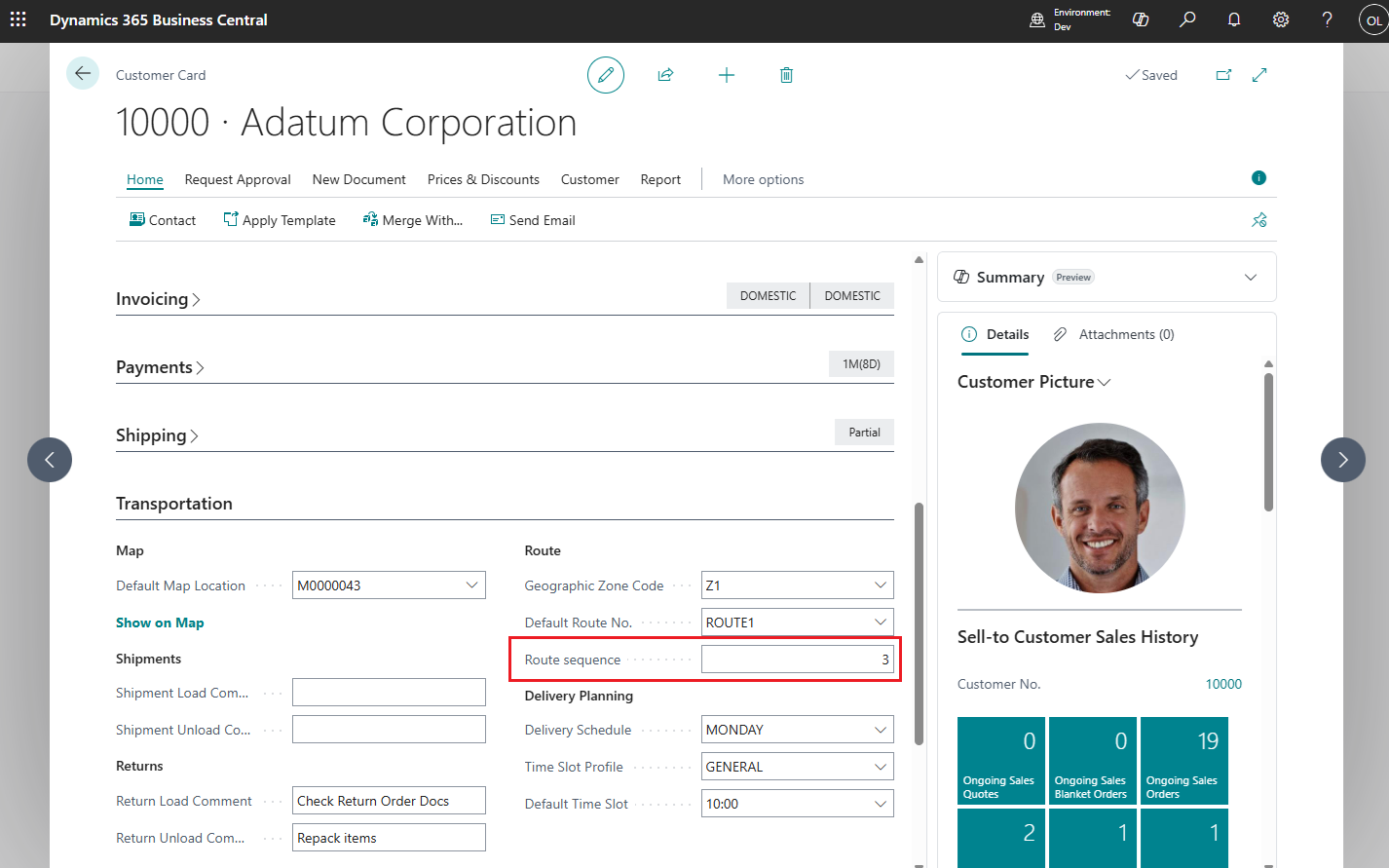Click the plus icon to add new customer

[727, 75]
